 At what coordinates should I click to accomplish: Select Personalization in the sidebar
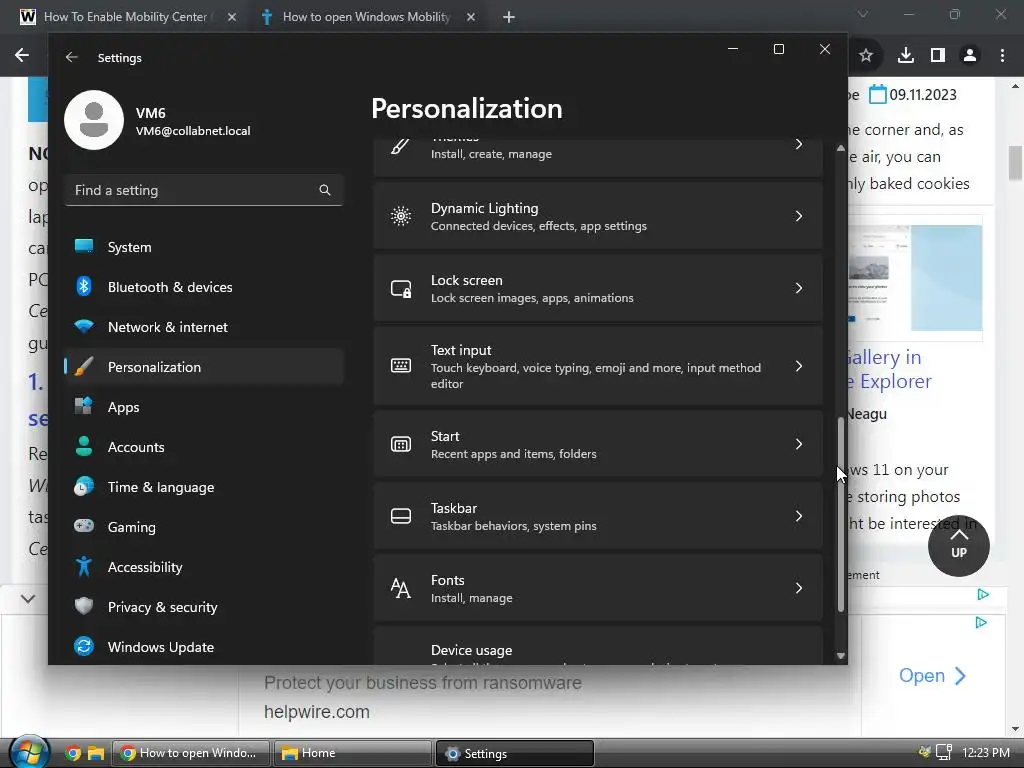coord(204,366)
